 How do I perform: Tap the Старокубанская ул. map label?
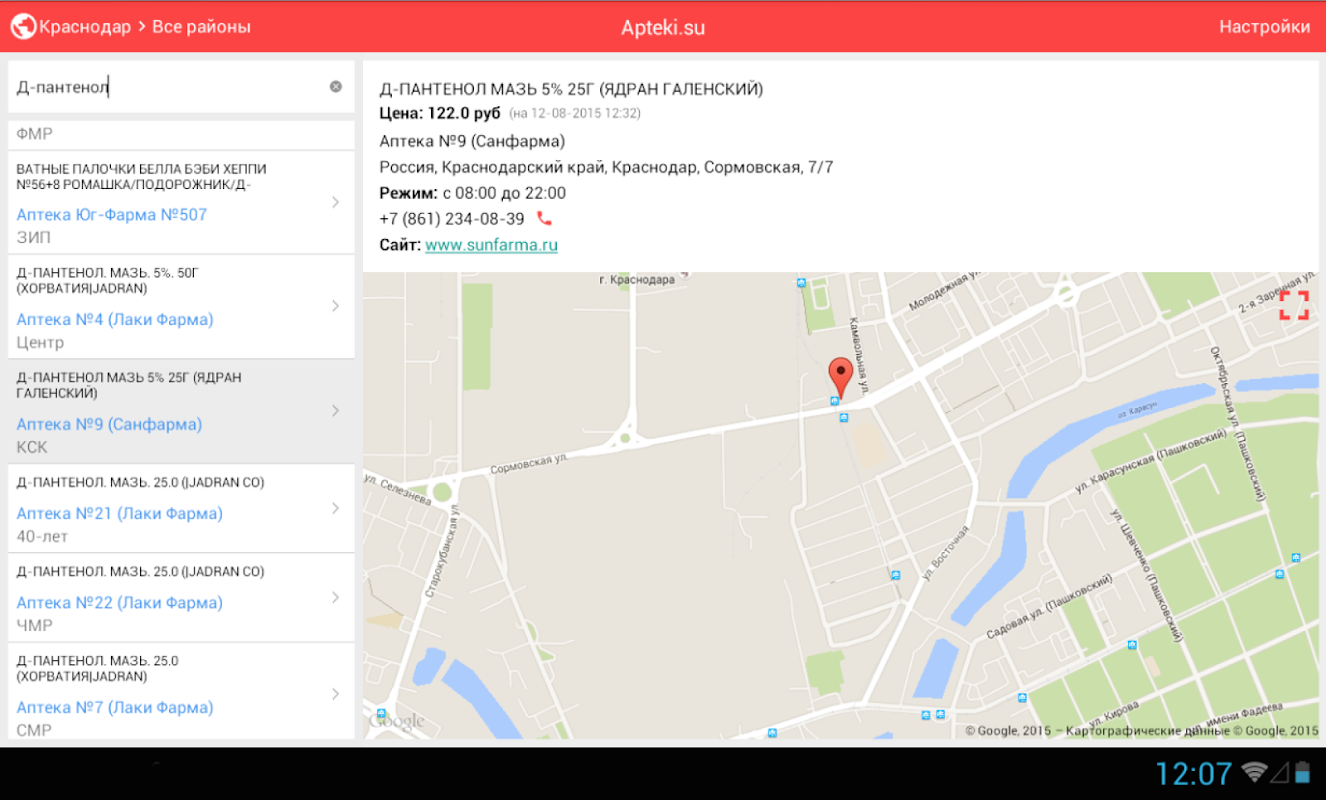[x=441, y=551]
